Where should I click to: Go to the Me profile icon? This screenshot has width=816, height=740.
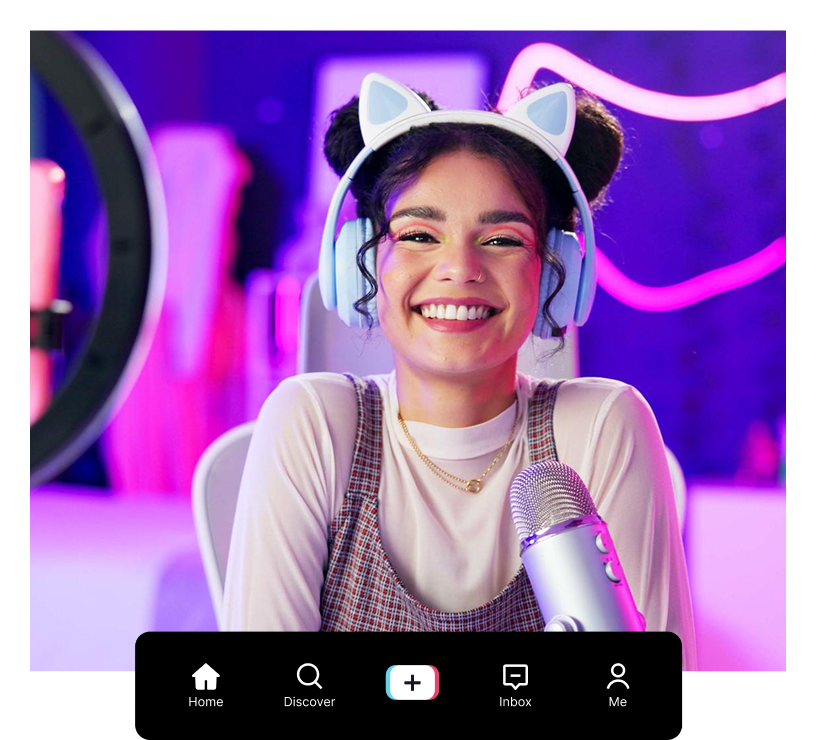pos(618,676)
